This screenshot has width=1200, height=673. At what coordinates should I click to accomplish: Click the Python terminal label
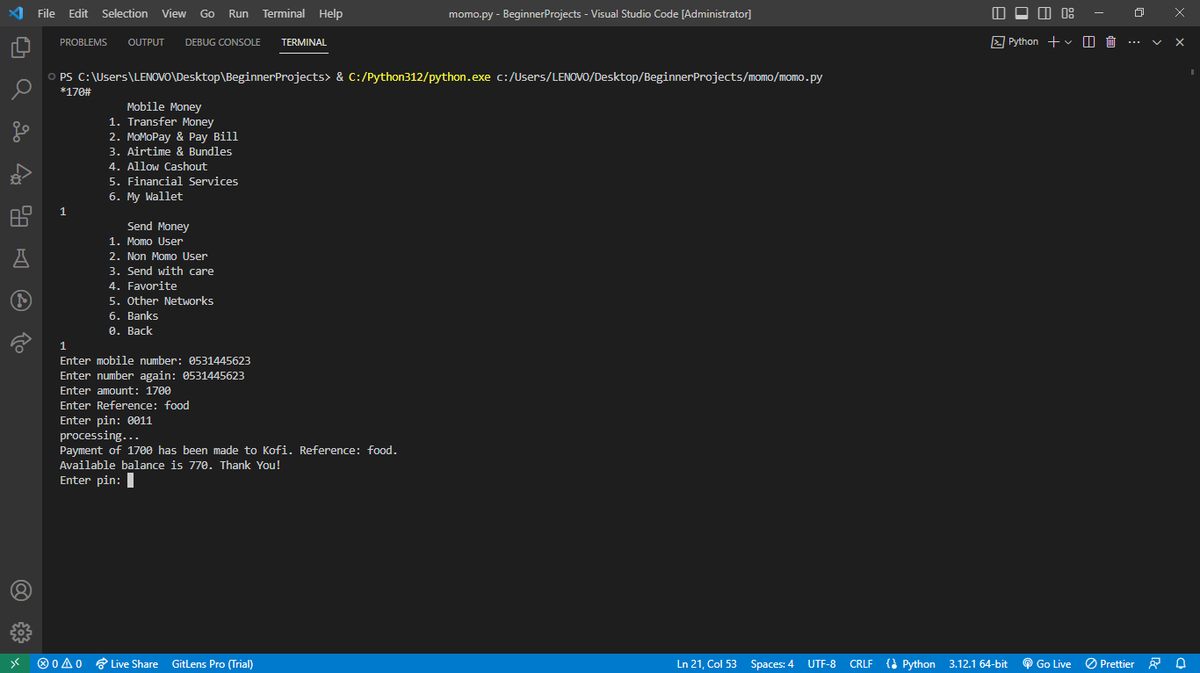point(1015,42)
